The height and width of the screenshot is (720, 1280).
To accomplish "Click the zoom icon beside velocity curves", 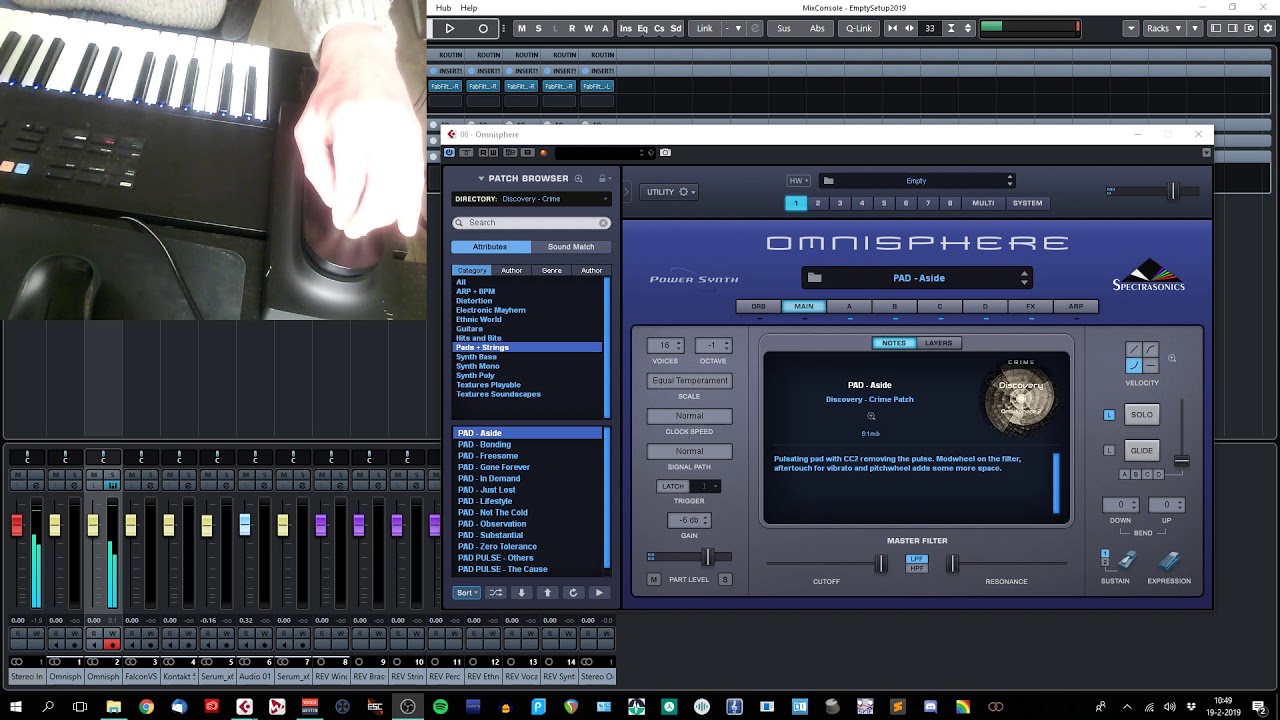I will [x=1172, y=358].
